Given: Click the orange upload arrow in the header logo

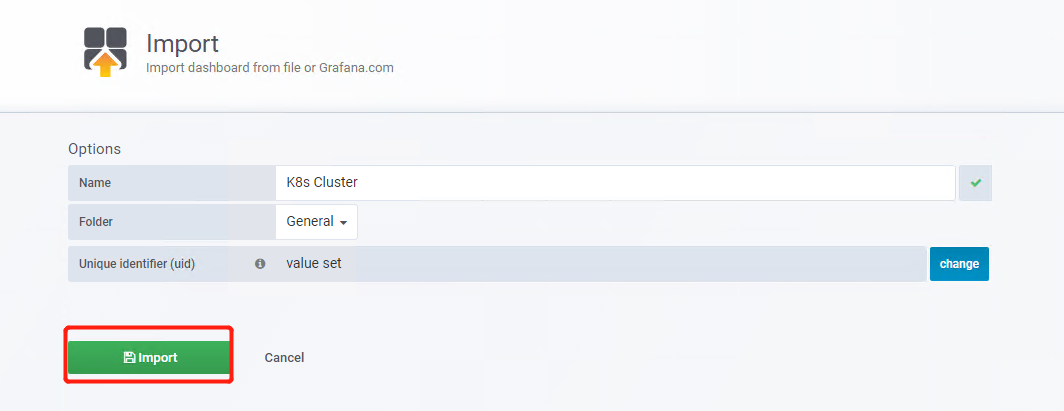Looking at the screenshot, I should 105,66.
